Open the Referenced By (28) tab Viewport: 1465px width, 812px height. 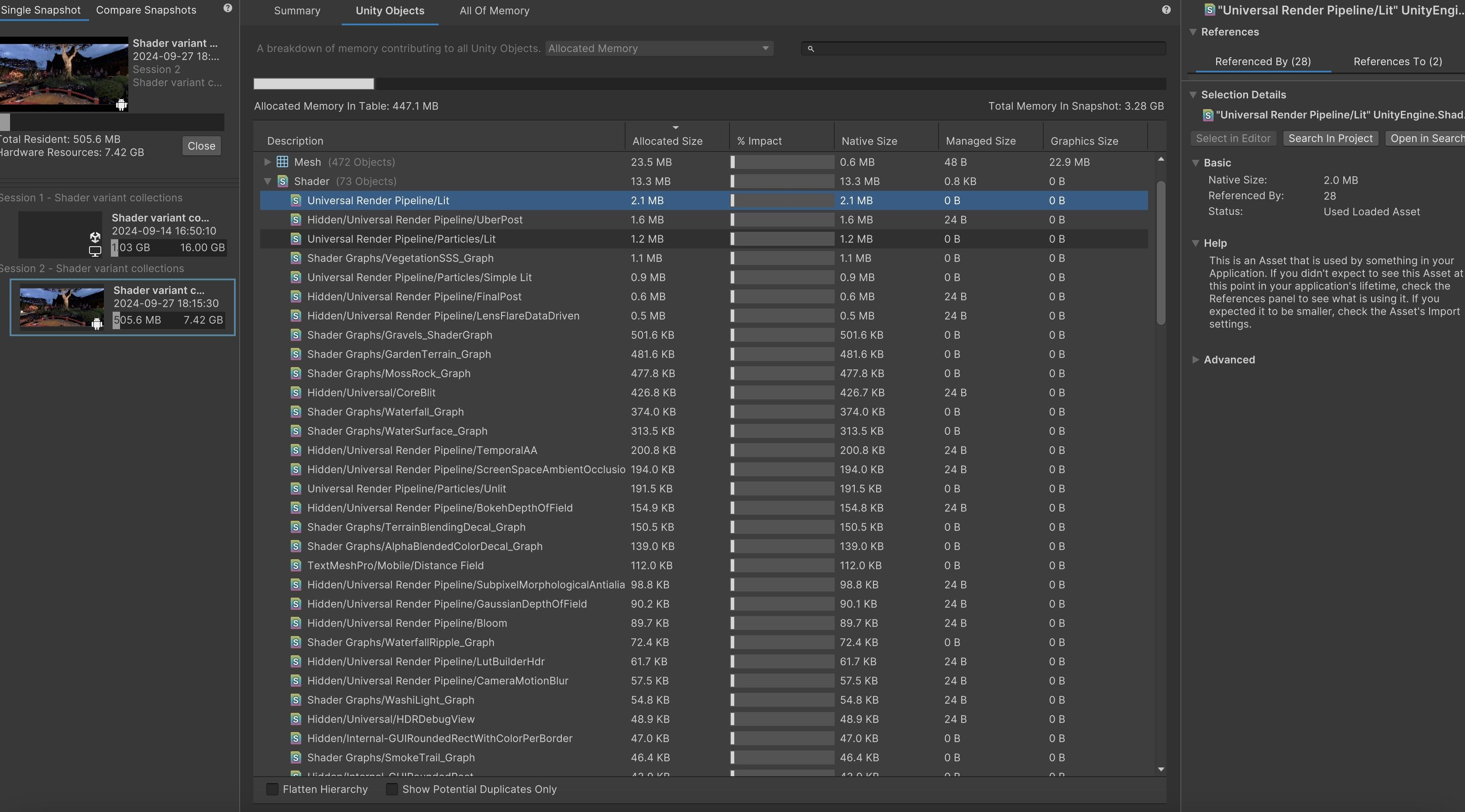pyautogui.click(x=1262, y=62)
